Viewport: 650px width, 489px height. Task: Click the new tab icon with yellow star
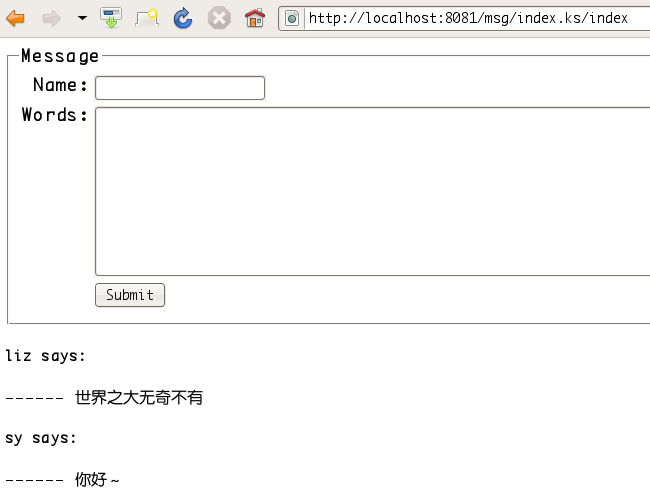point(147,18)
